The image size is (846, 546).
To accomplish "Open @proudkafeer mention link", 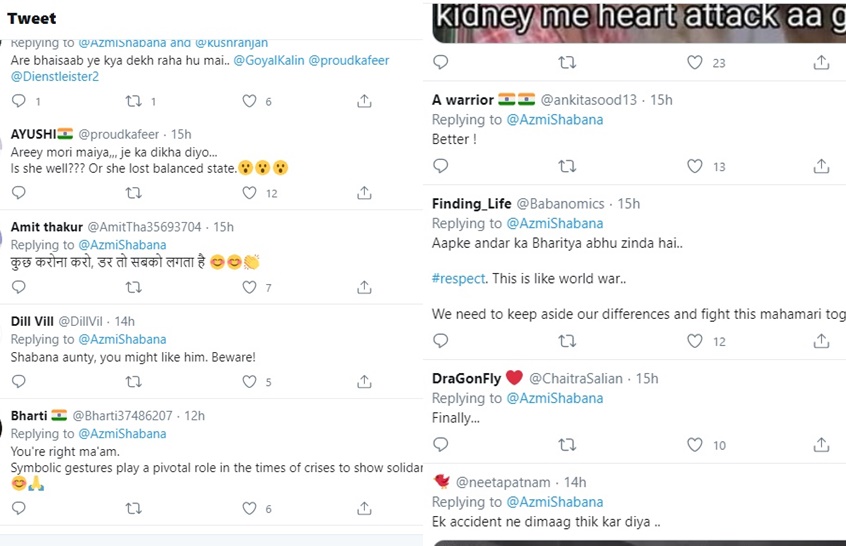I will coord(348,61).
